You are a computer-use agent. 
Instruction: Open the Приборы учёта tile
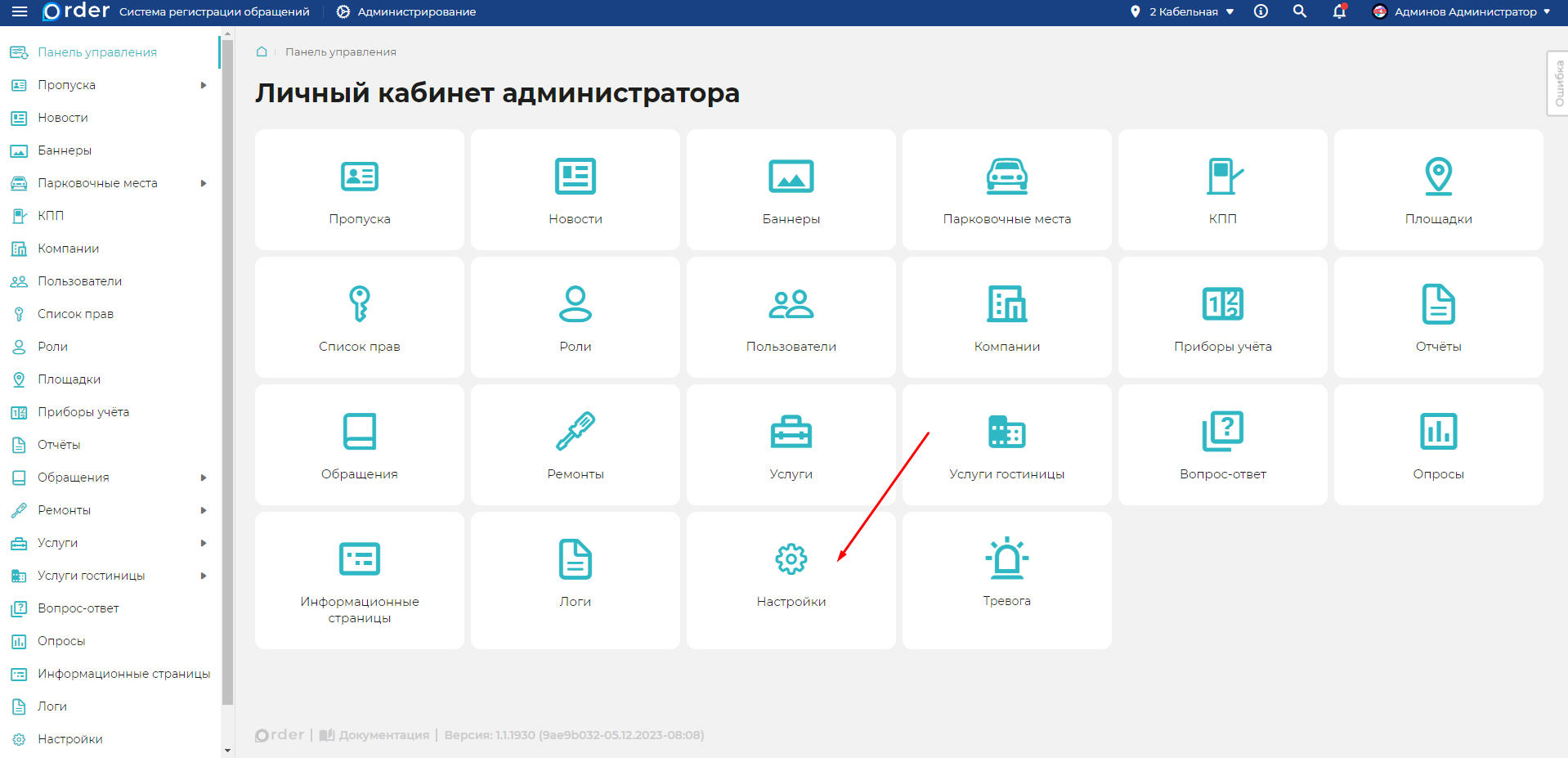1222,317
